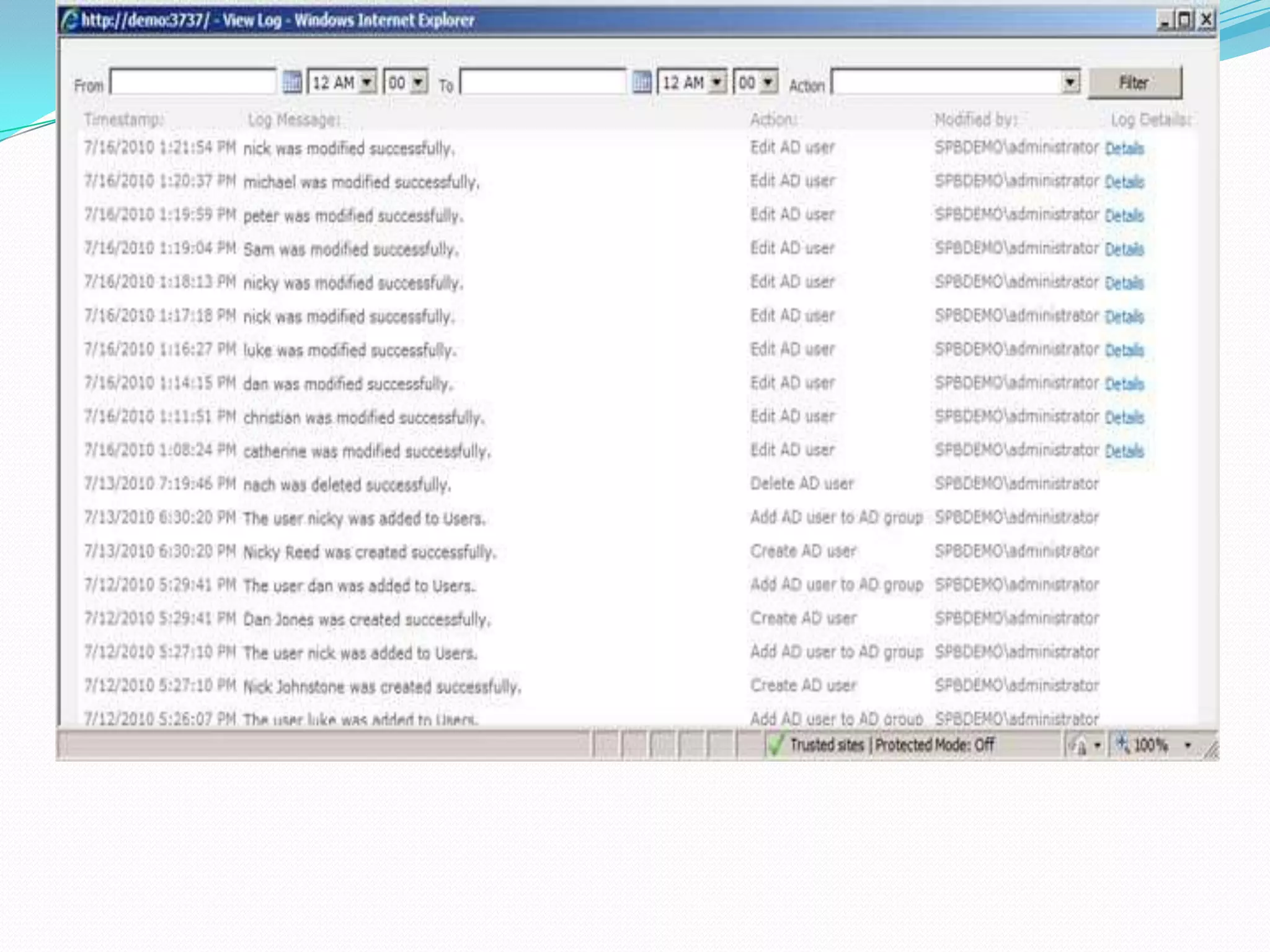Click the Internet Explorer icon in title bar

[70, 20]
